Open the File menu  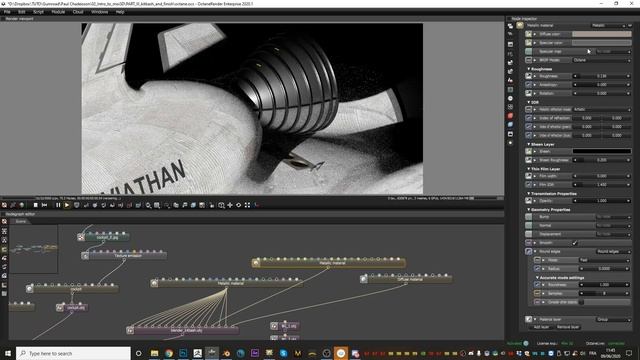(x=7, y=12)
